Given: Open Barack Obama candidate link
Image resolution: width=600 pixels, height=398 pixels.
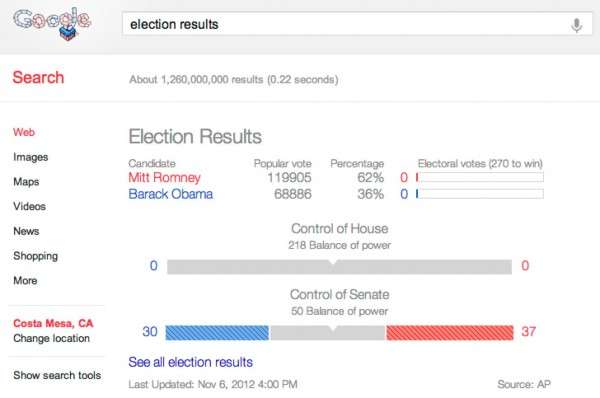Looking at the screenshot, I should click(x=170, y=194).
